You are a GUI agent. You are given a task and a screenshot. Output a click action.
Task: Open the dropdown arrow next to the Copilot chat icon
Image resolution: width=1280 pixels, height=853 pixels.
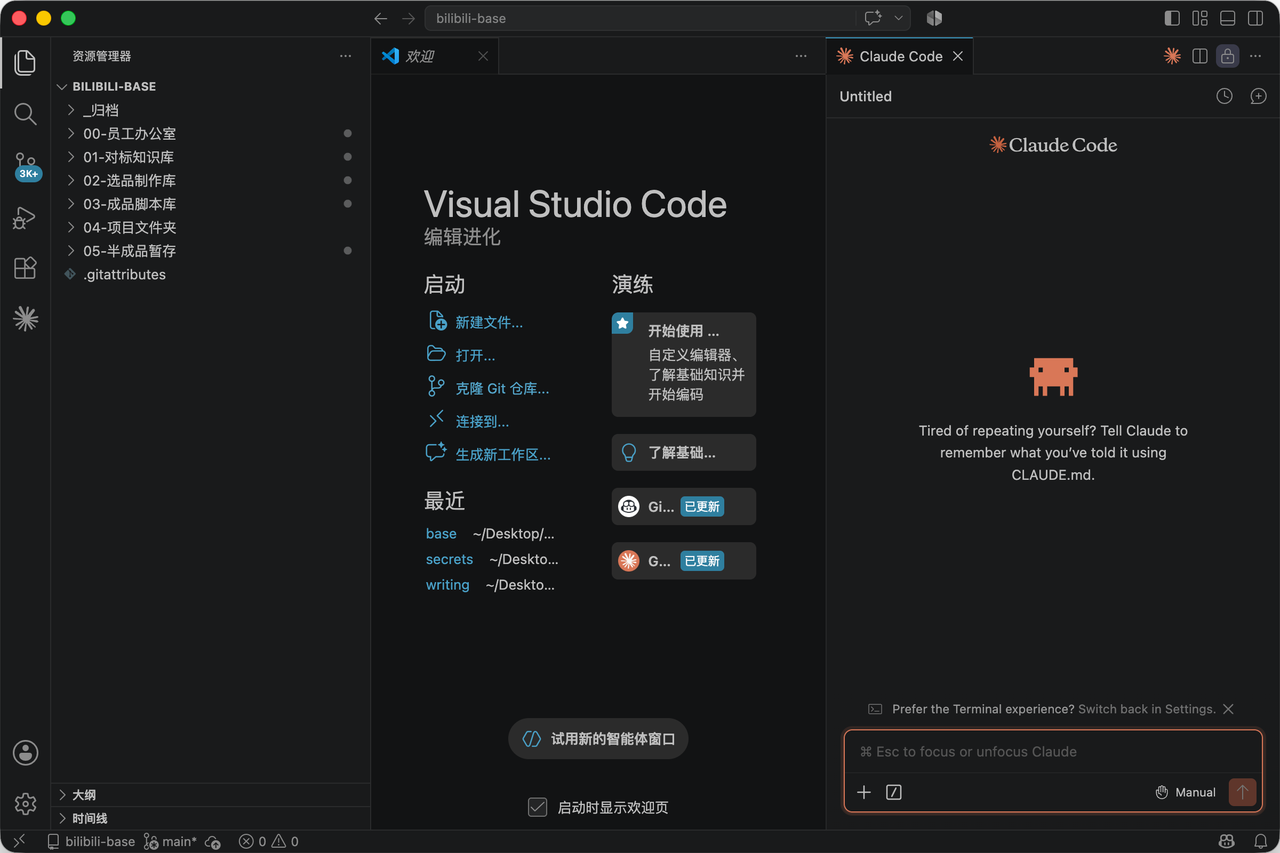tap(898, 18)
